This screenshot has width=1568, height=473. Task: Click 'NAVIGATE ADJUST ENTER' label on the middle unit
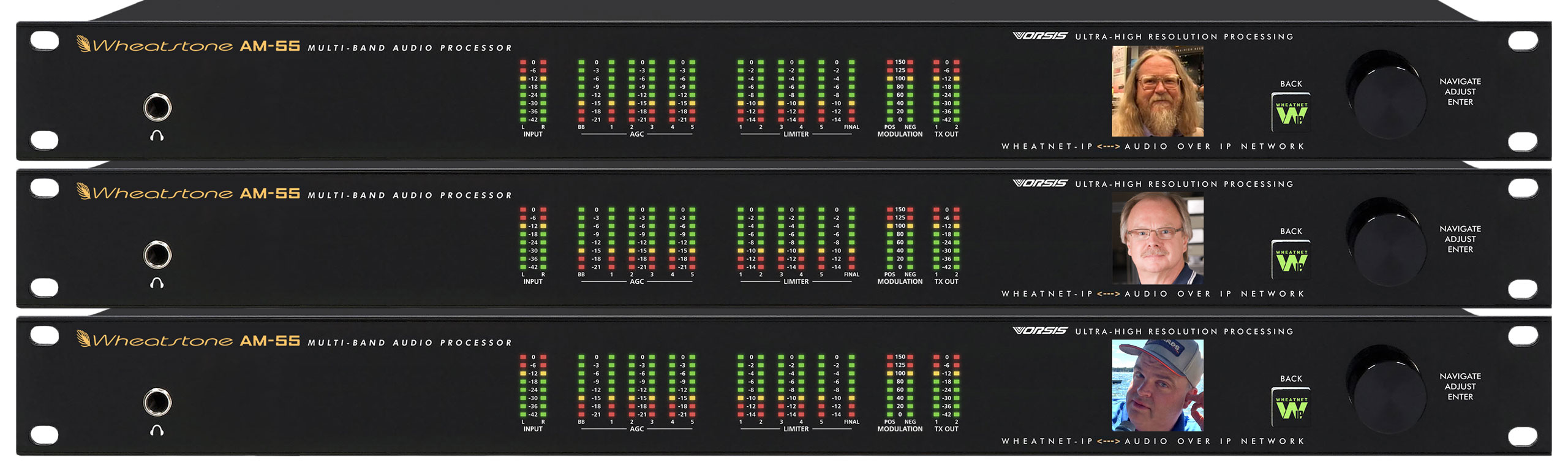click(1460, 239)
